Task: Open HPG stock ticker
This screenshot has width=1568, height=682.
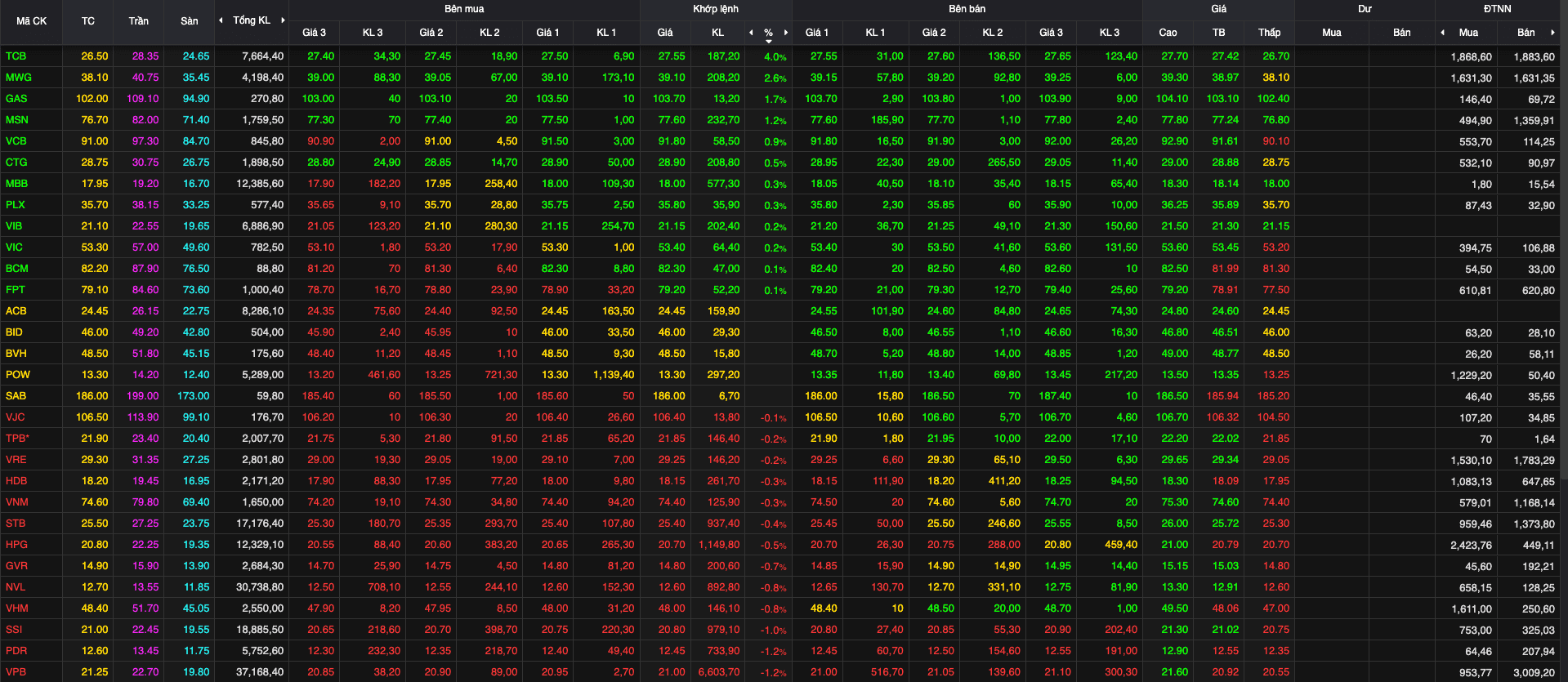Action: [x=16, y=545]
